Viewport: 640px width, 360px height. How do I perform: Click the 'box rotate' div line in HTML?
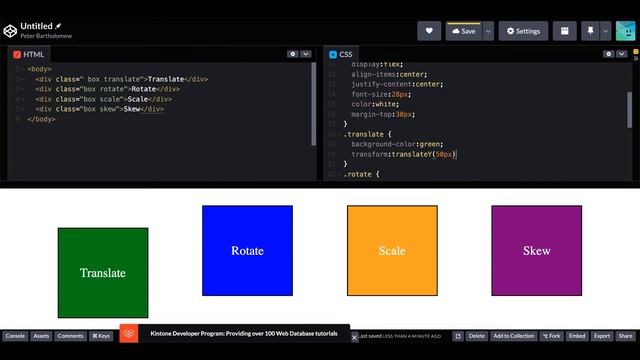[107, 89]
